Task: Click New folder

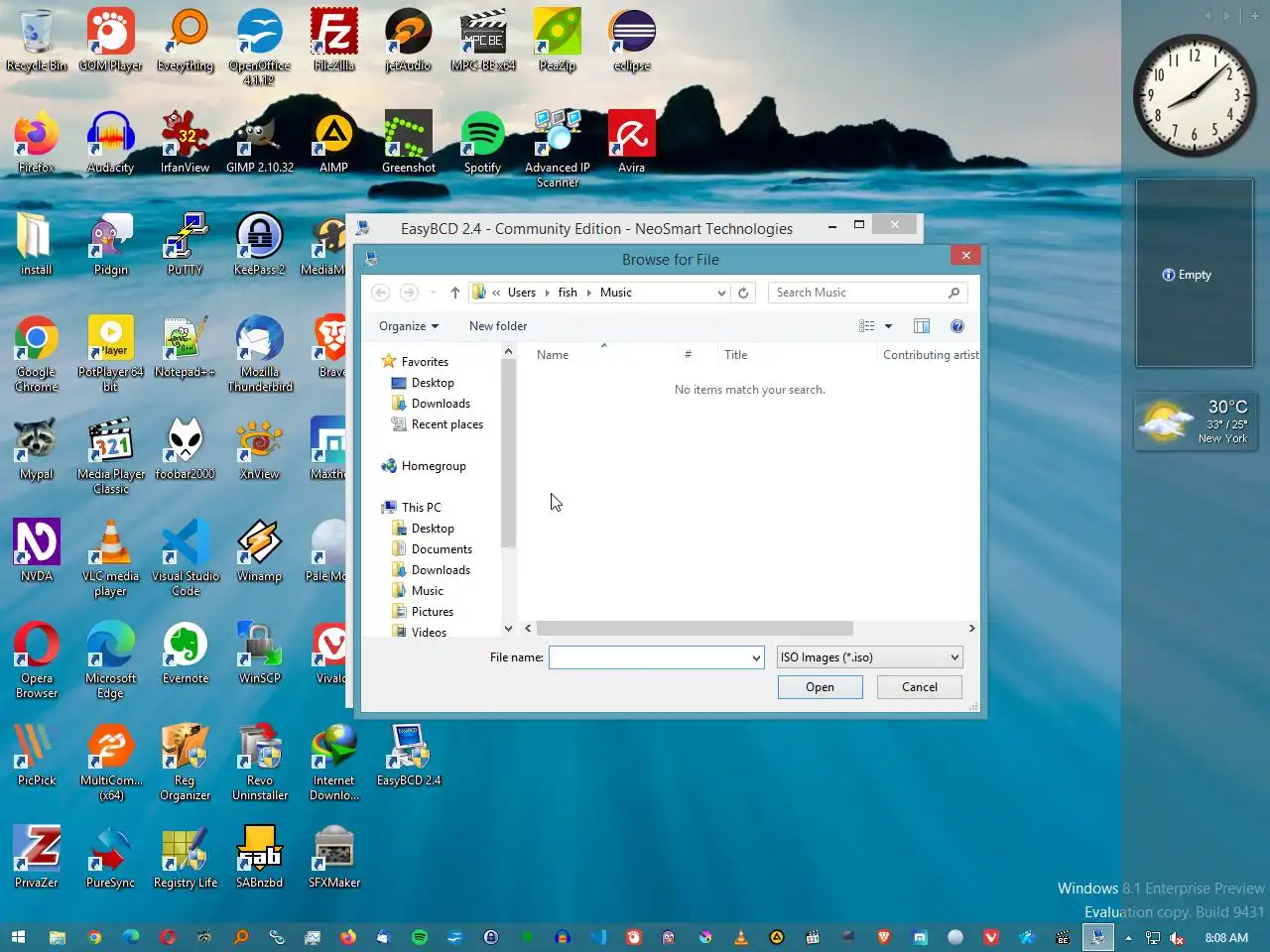Action: 498,326
